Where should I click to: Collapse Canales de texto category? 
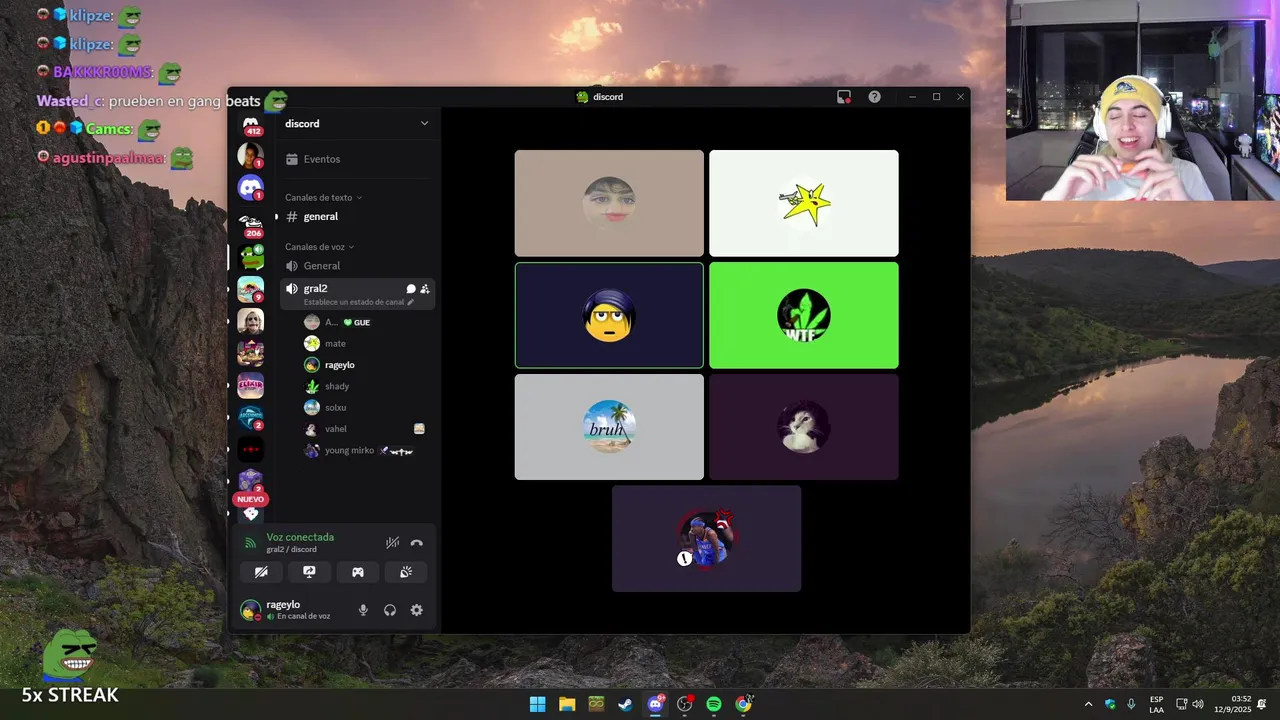(324, 198)
